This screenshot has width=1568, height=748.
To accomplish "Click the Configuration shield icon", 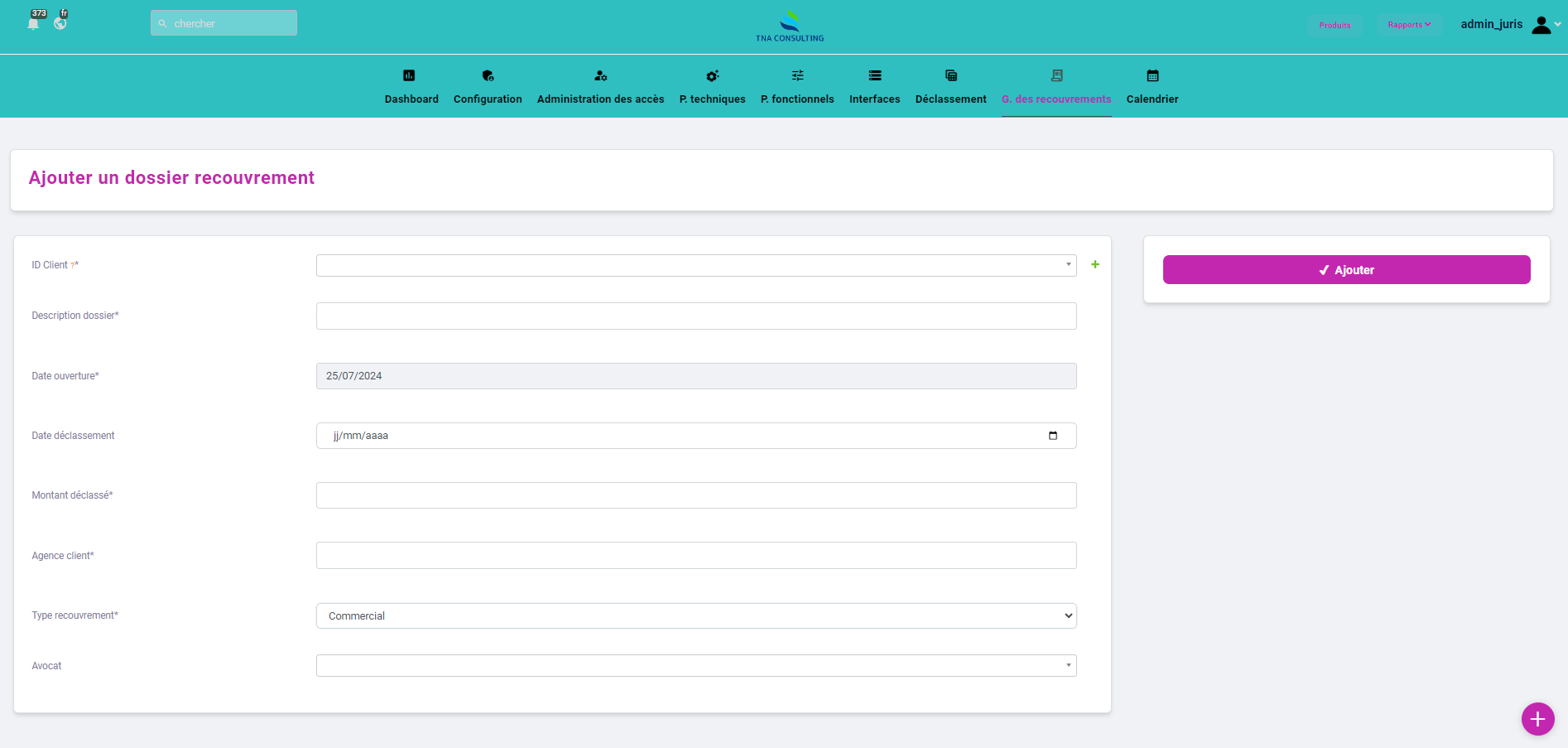I will coord(488,75).
